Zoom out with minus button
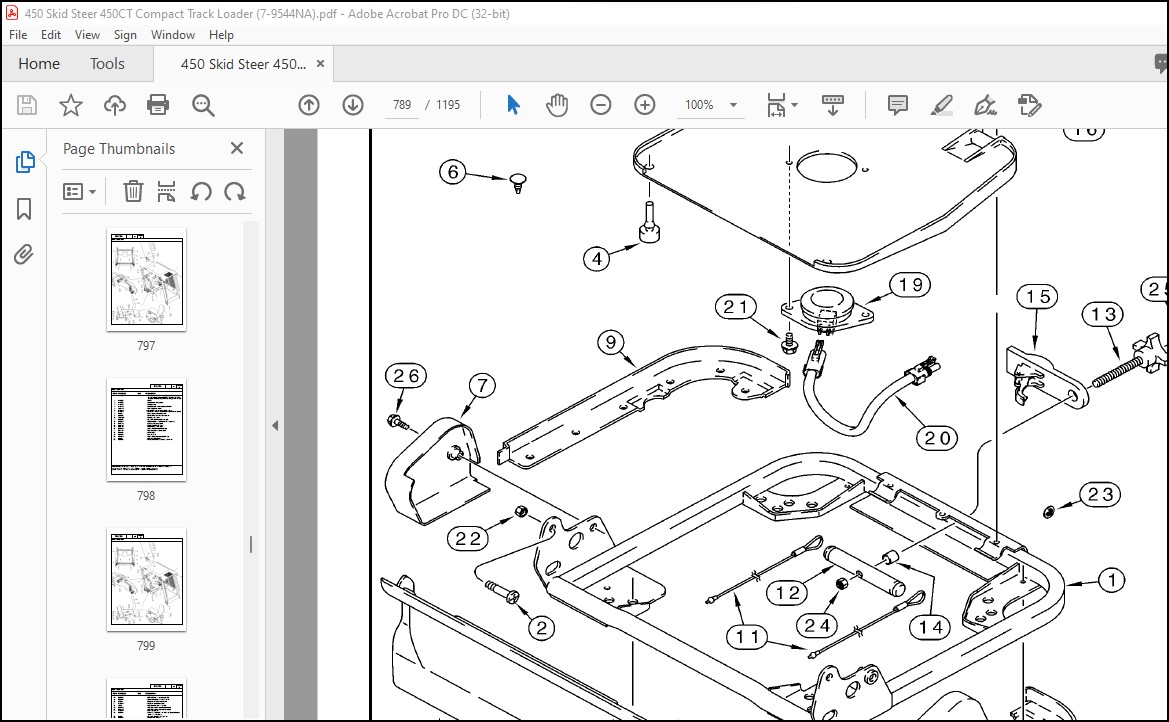 (600, 105)
